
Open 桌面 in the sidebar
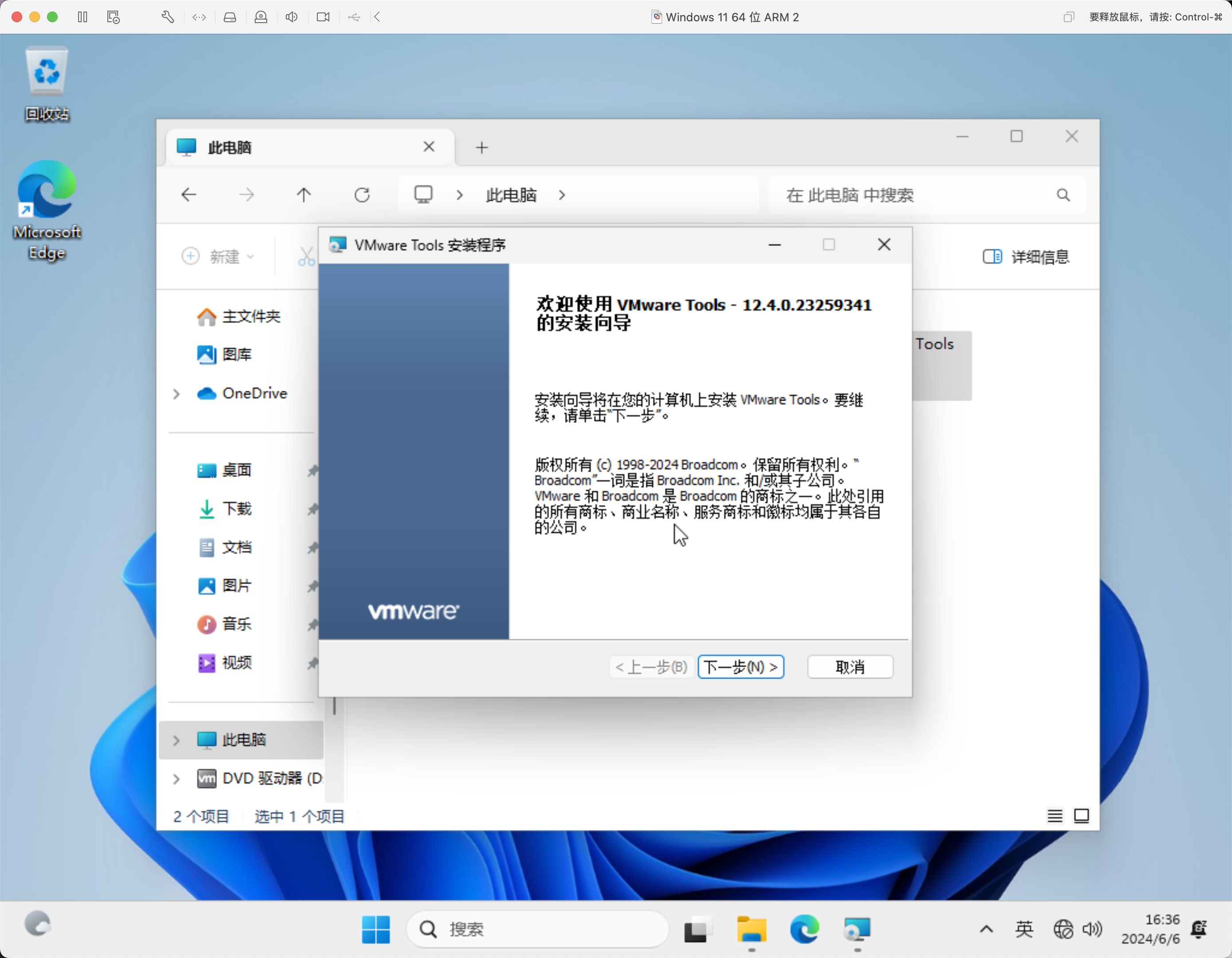(225, 471)
